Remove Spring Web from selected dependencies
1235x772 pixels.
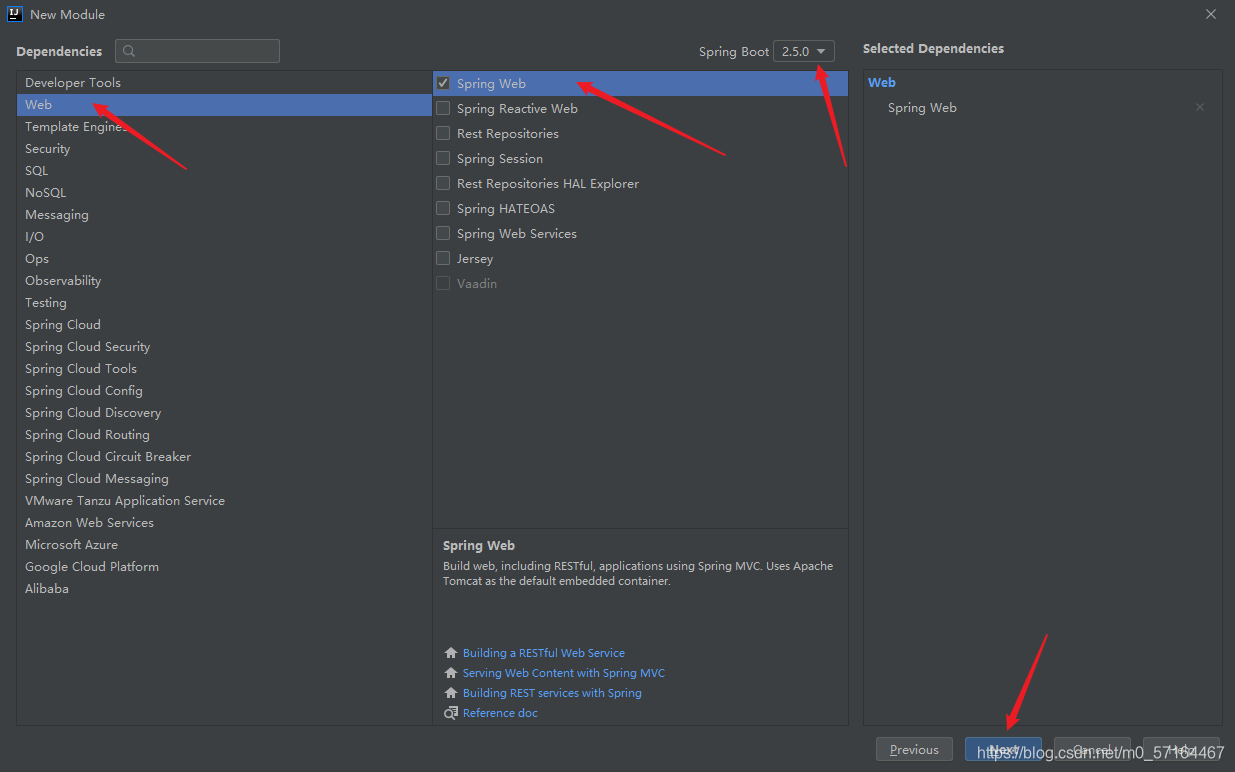click(1200, 107)
